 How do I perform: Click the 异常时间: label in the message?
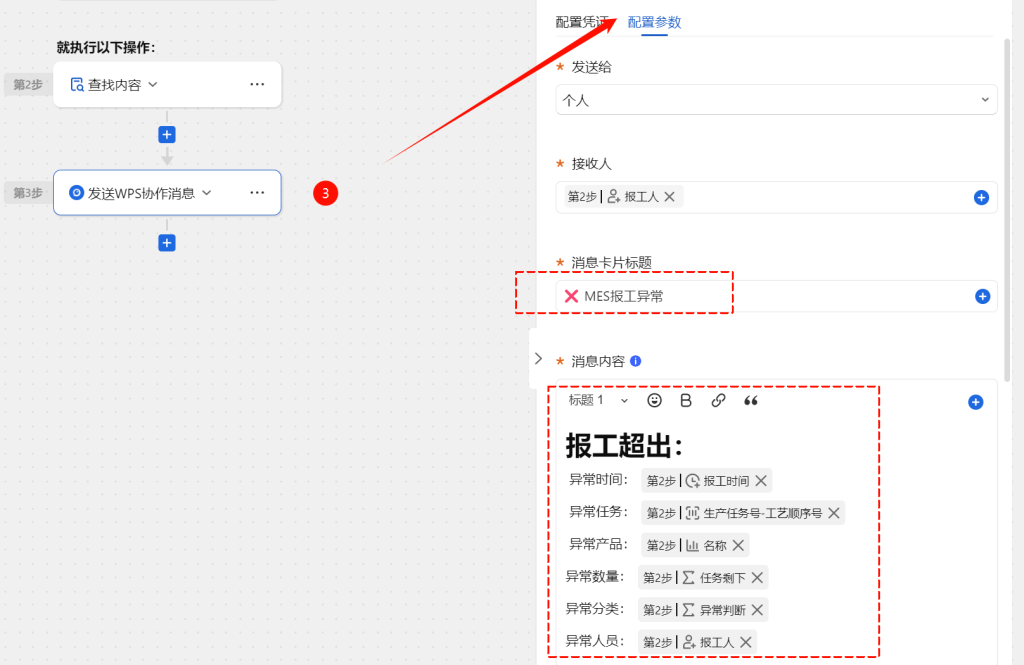[x=598, y=479]
